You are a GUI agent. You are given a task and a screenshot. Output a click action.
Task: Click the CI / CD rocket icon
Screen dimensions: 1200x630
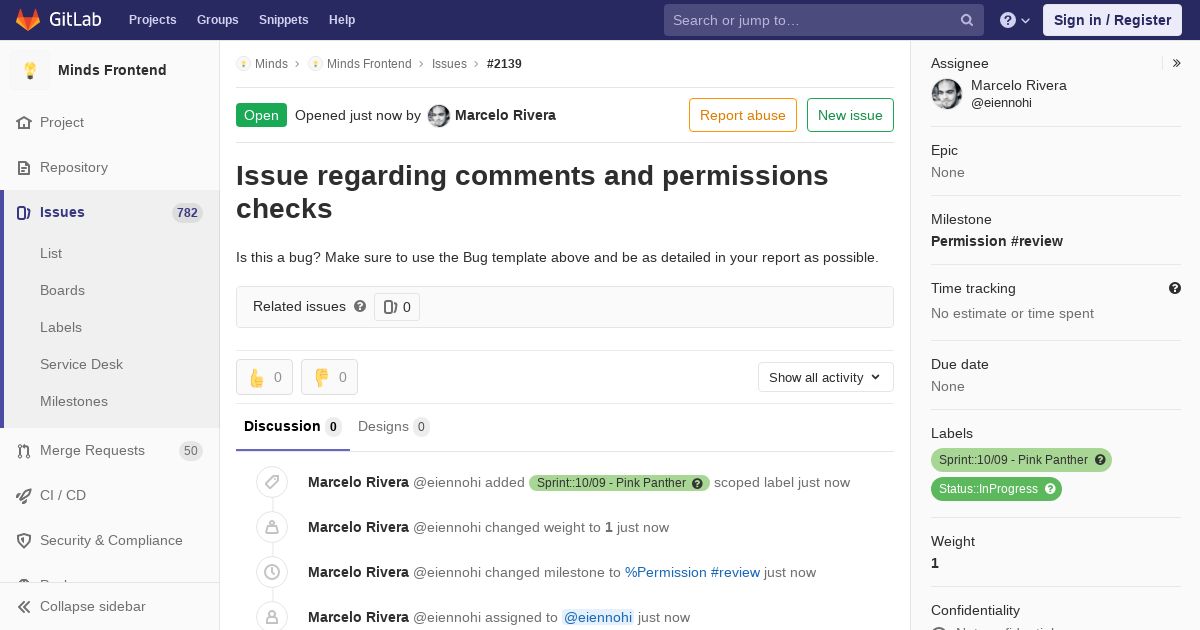tap(24, 496)
